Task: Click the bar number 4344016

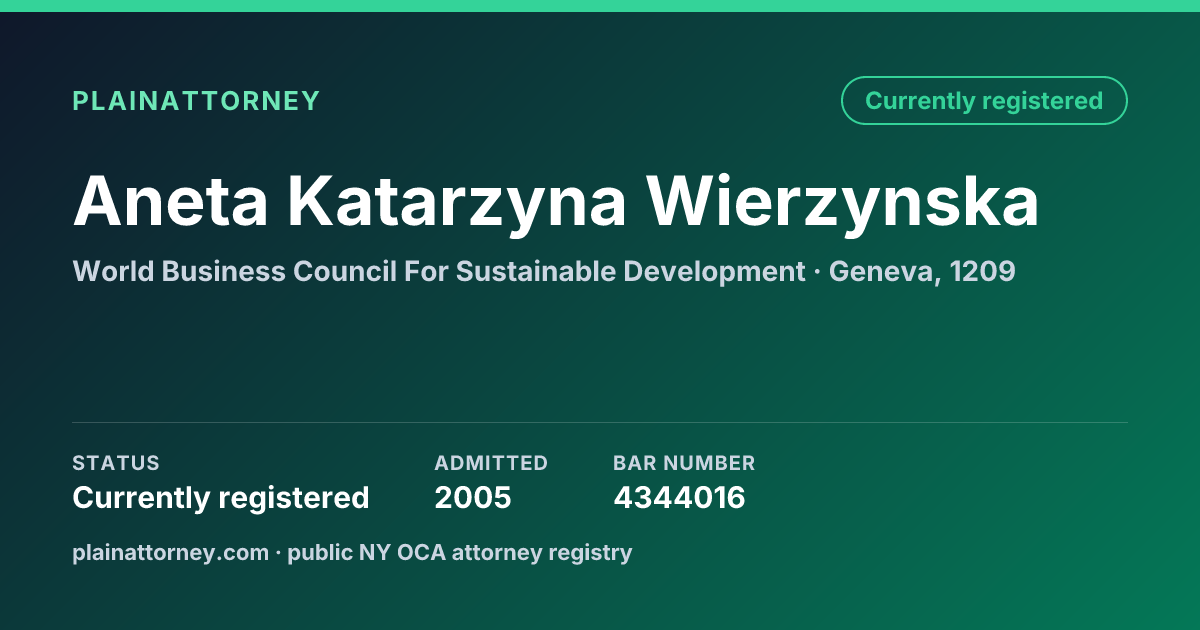Action: [x=679, y=498]
